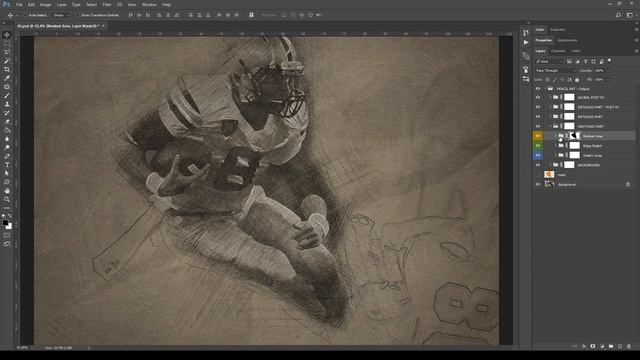Switch to the Swatches tab
The height and width of the screenshot is (360, 640).
tap(558, 30)
